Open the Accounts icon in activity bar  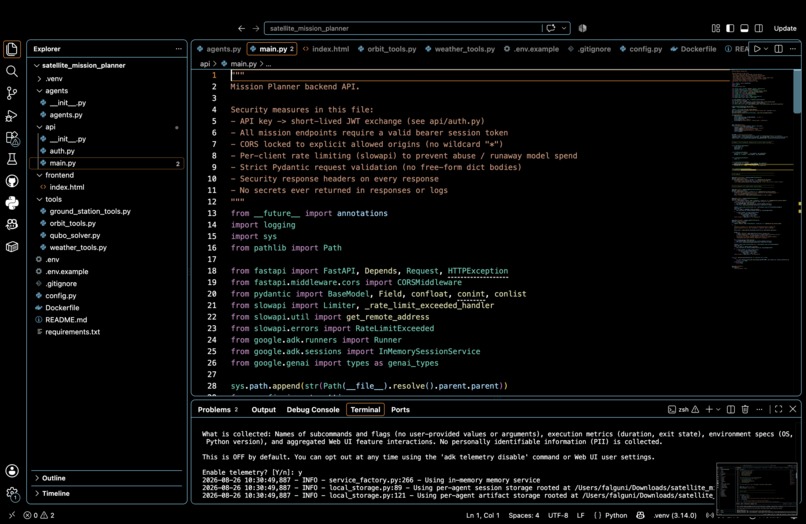point(12,471)
